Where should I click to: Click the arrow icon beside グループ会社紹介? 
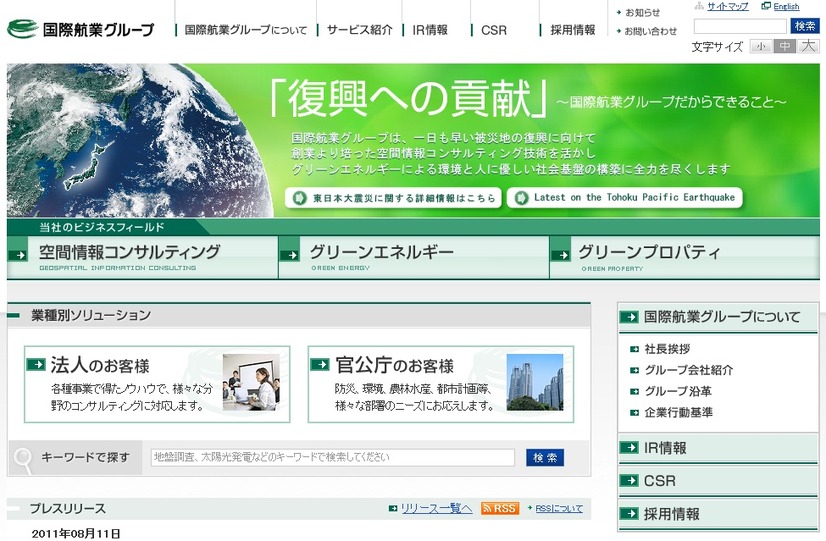(635, 370)
